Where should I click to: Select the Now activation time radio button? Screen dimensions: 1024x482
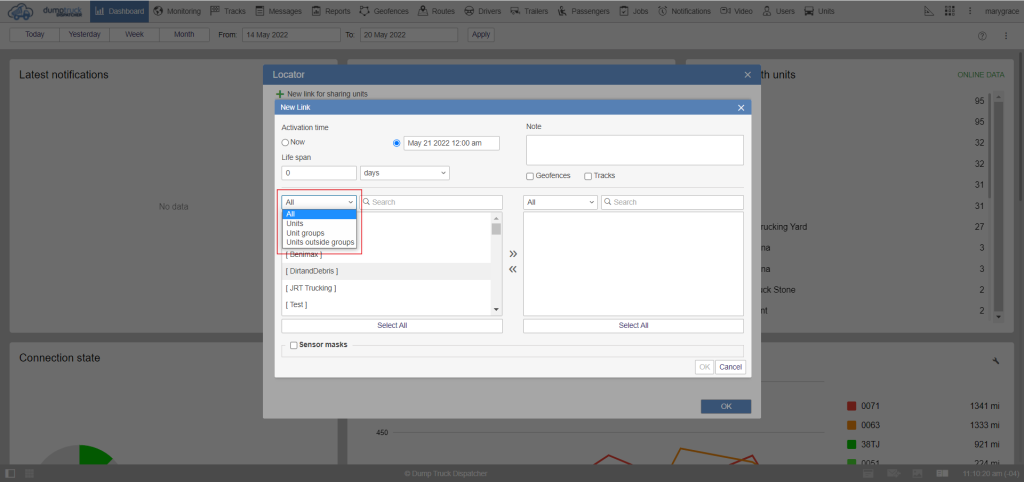tap(285, 143)
